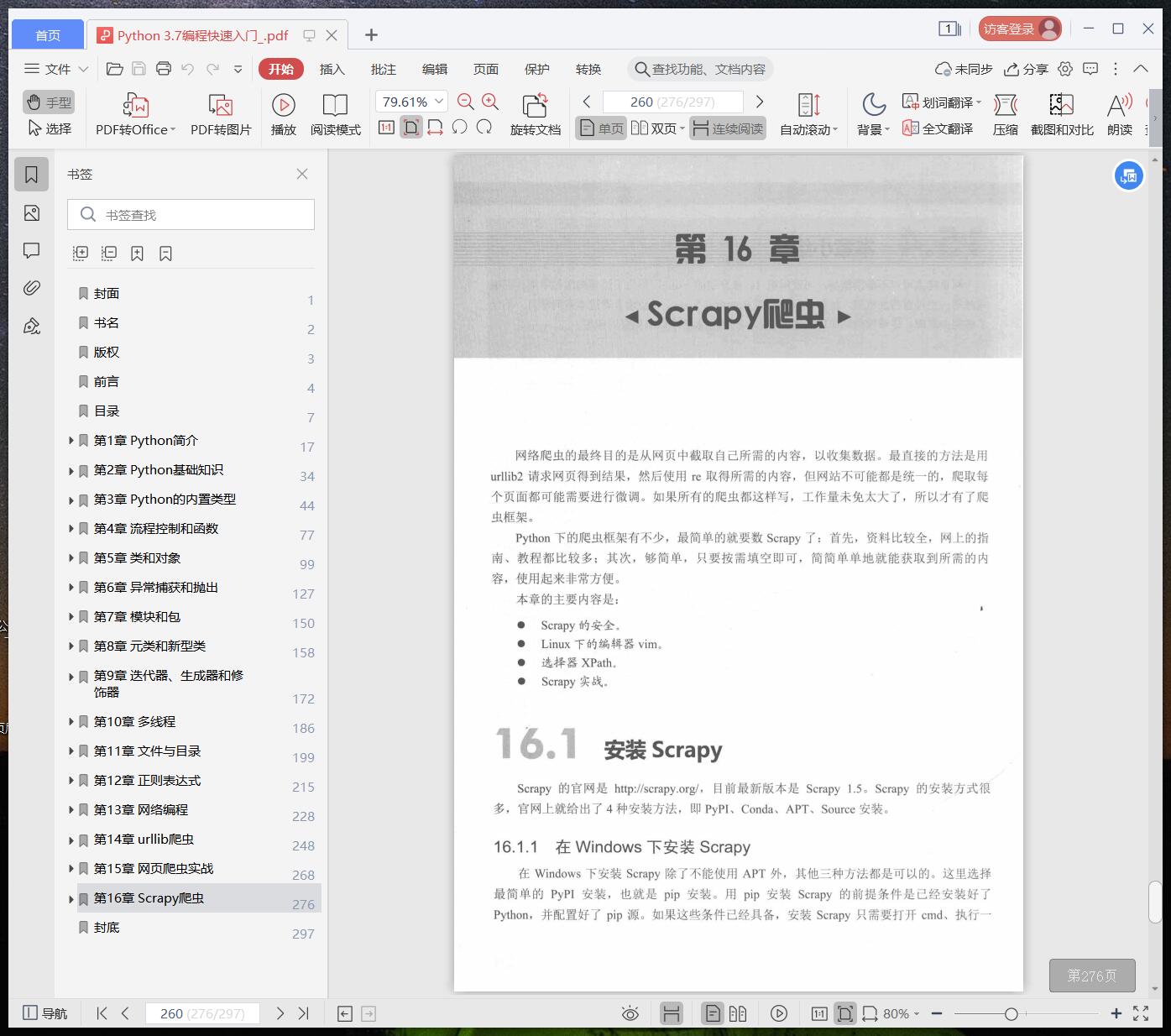
Task: Zoom out with magnifier minus icon
Action: [x=466, y=102]
